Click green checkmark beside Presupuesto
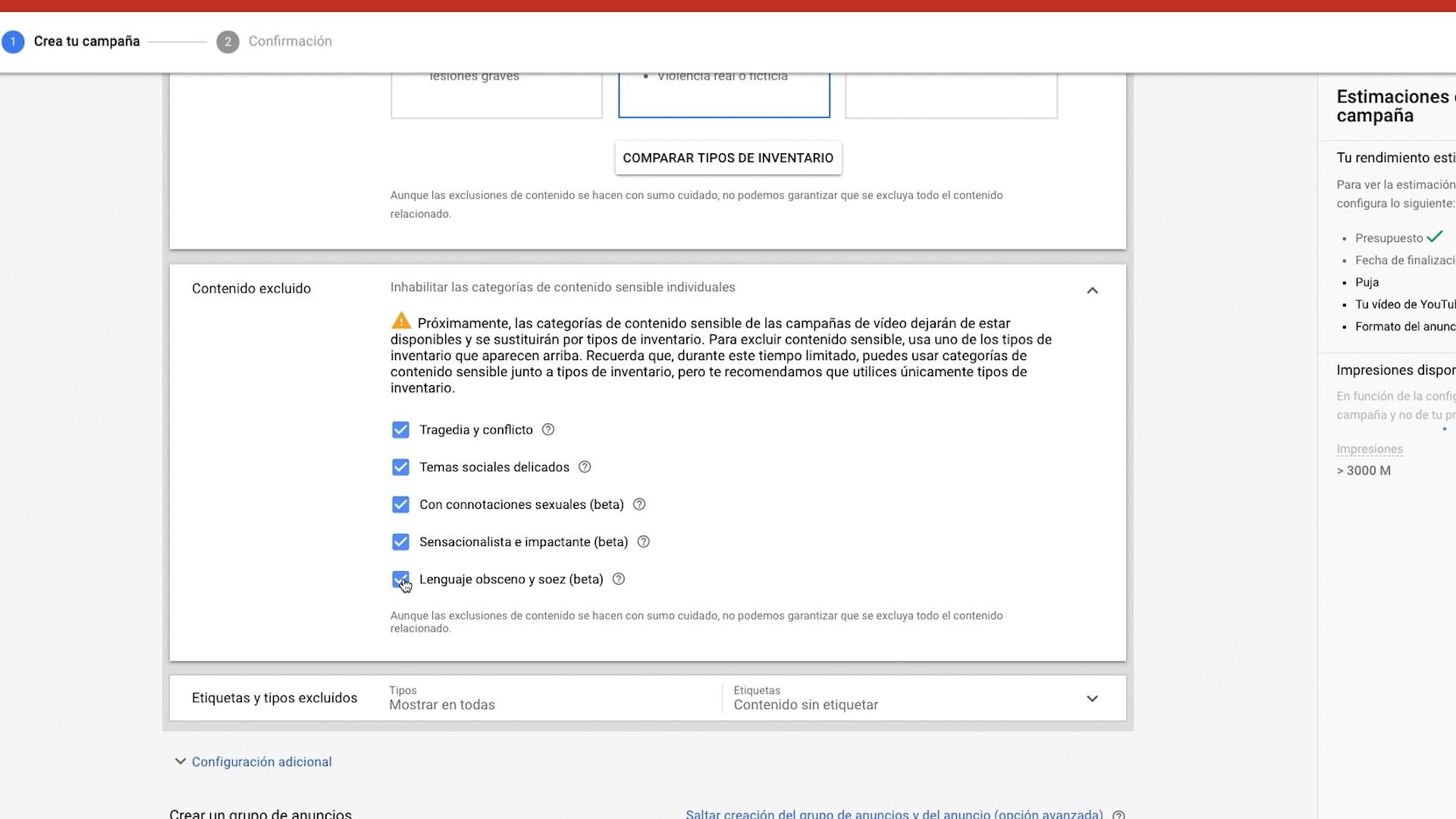 1434,237
